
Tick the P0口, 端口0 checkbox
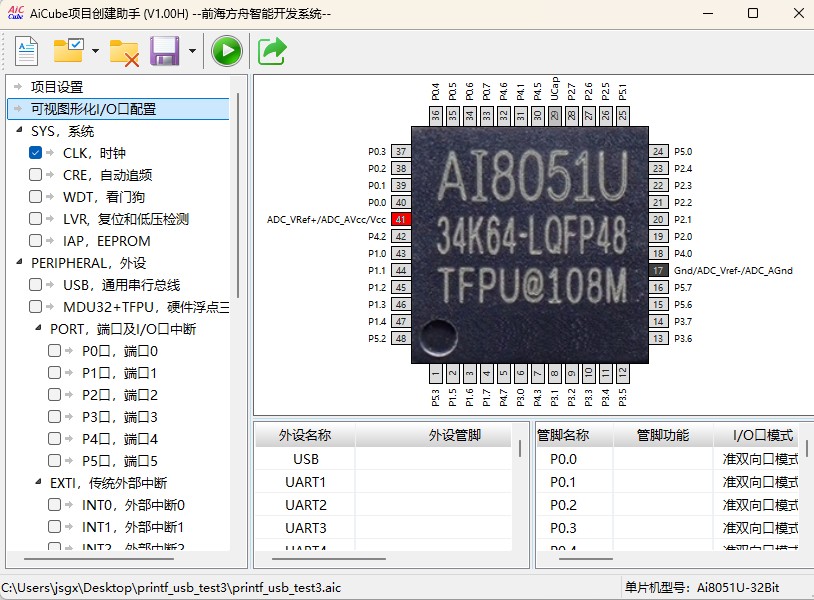[55, 350]
